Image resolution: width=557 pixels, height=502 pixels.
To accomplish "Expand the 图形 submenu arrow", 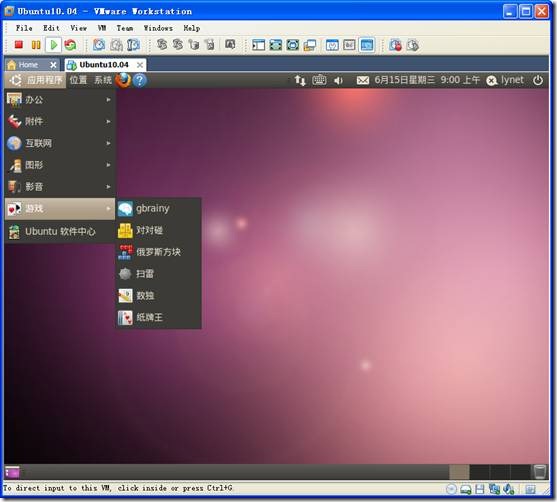I will coord(108,165).
